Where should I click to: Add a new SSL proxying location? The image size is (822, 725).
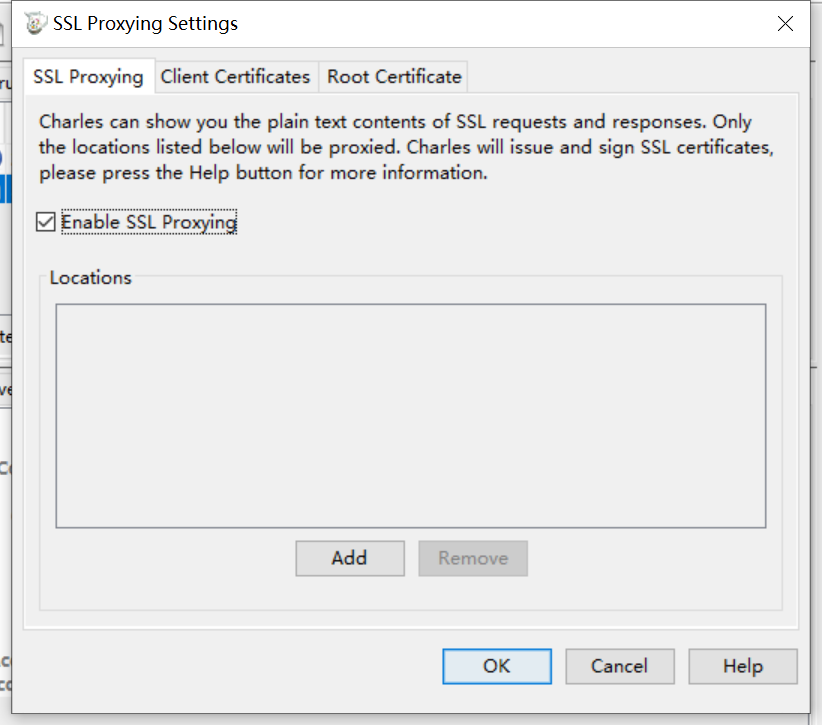[x=350, y=558]
